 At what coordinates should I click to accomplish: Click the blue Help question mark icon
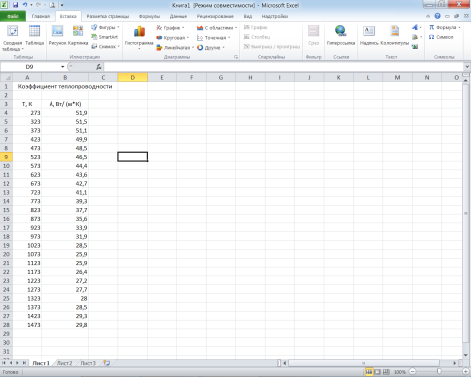pyautogui.click(x=437, y=16)
